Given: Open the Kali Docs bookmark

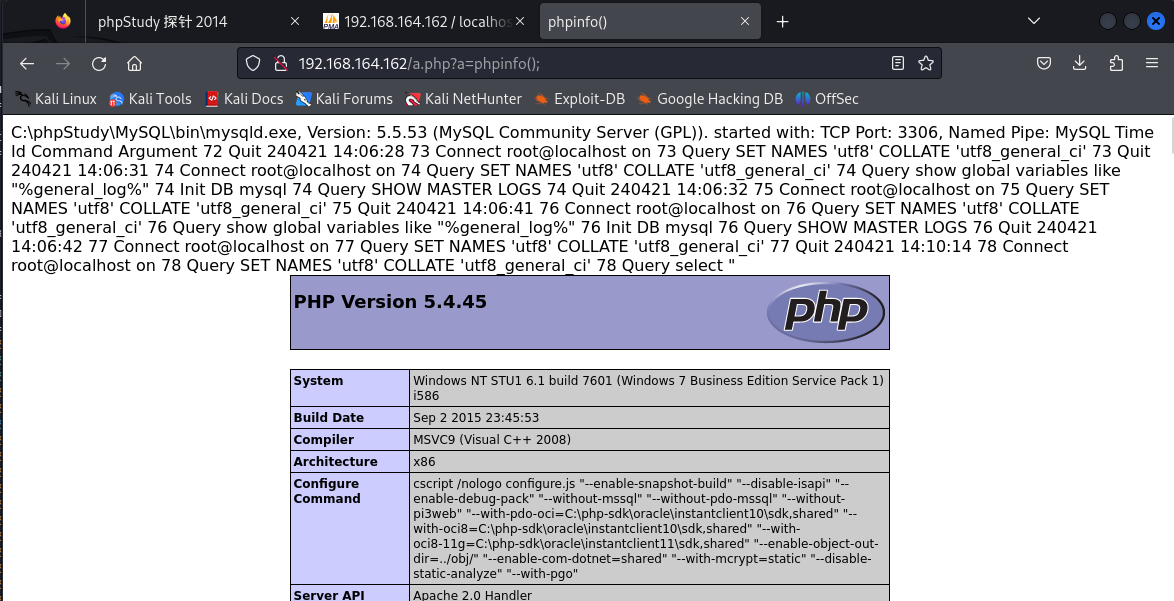Looking at the screenshot, I should [244, 99].
